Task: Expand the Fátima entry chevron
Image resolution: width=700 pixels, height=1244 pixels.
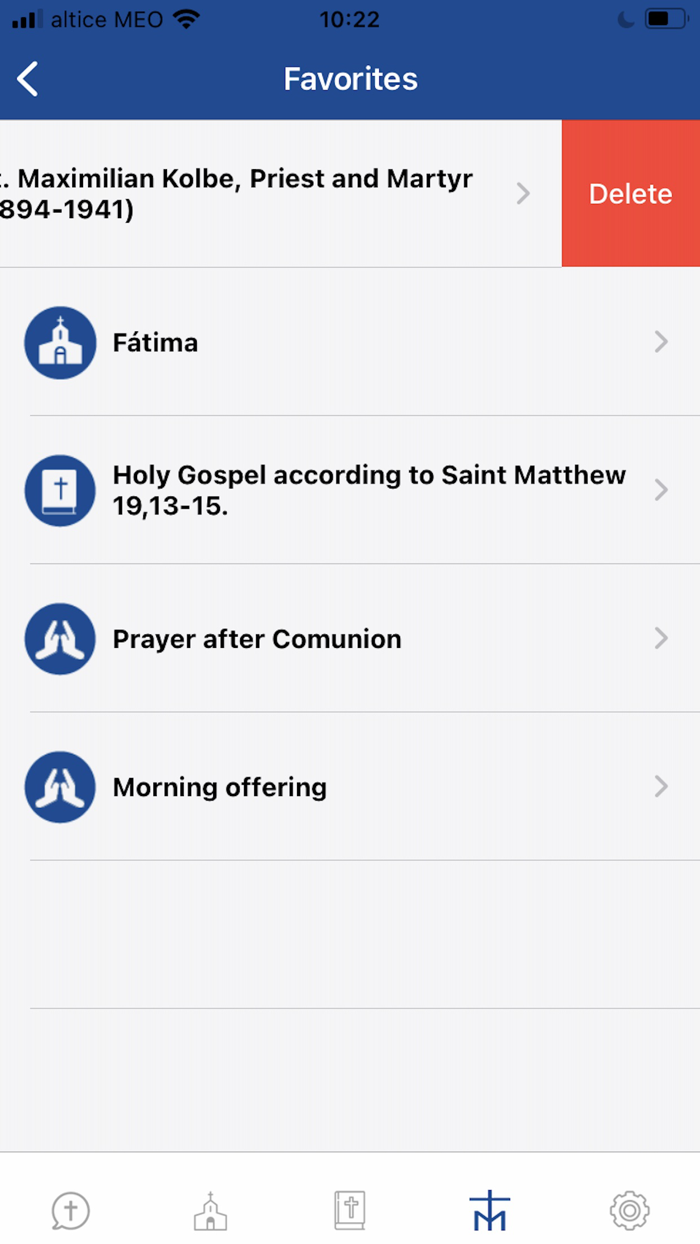Action: click(x=661, y=342)
